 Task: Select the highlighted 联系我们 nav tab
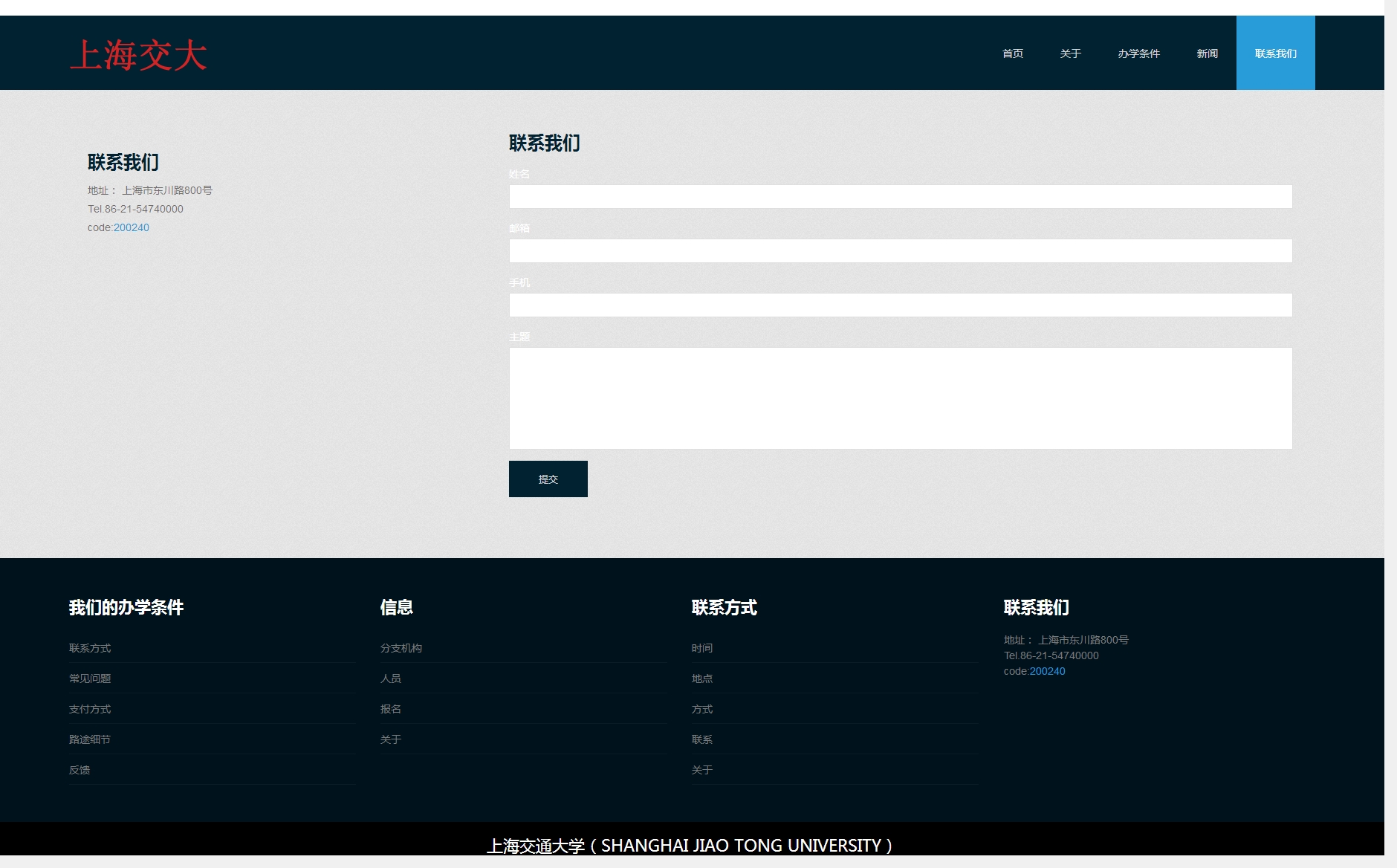pos(1275,54)
